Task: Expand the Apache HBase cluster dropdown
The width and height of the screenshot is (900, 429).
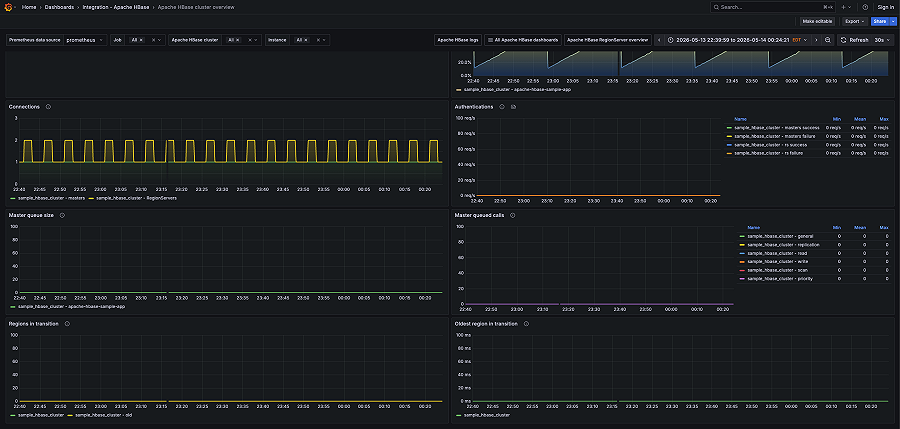Action: point(257,40)
